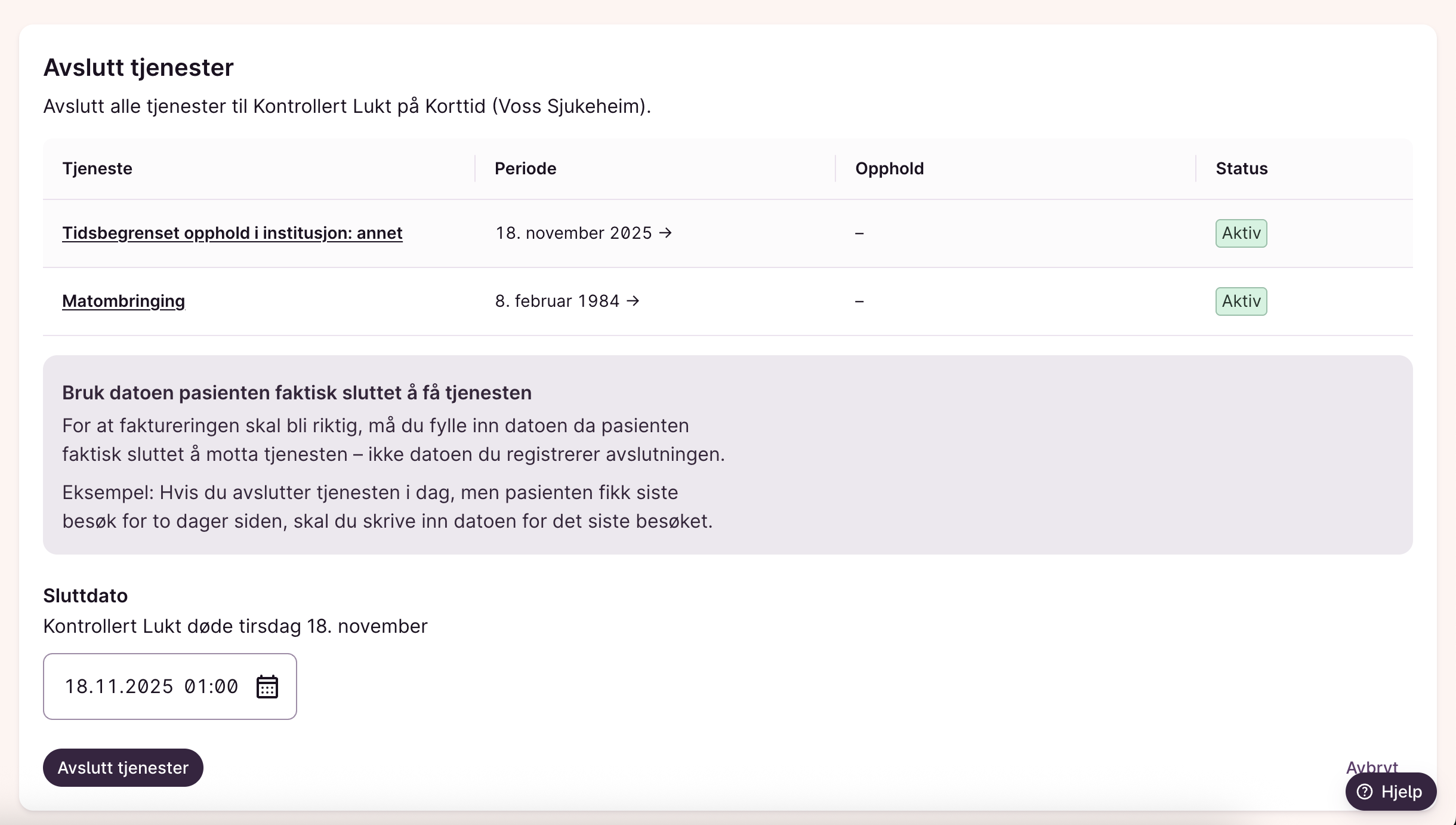The image size is (1456, 825).
Task: Open the Tidsbegrenset opphold i institusjon link
Action: pos(232,233)
